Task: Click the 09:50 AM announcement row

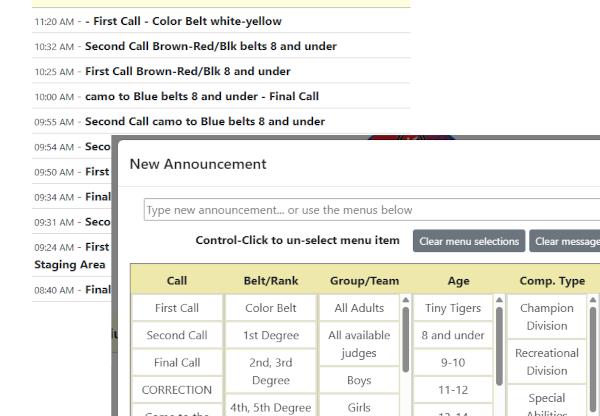Action: pos(72,171)
